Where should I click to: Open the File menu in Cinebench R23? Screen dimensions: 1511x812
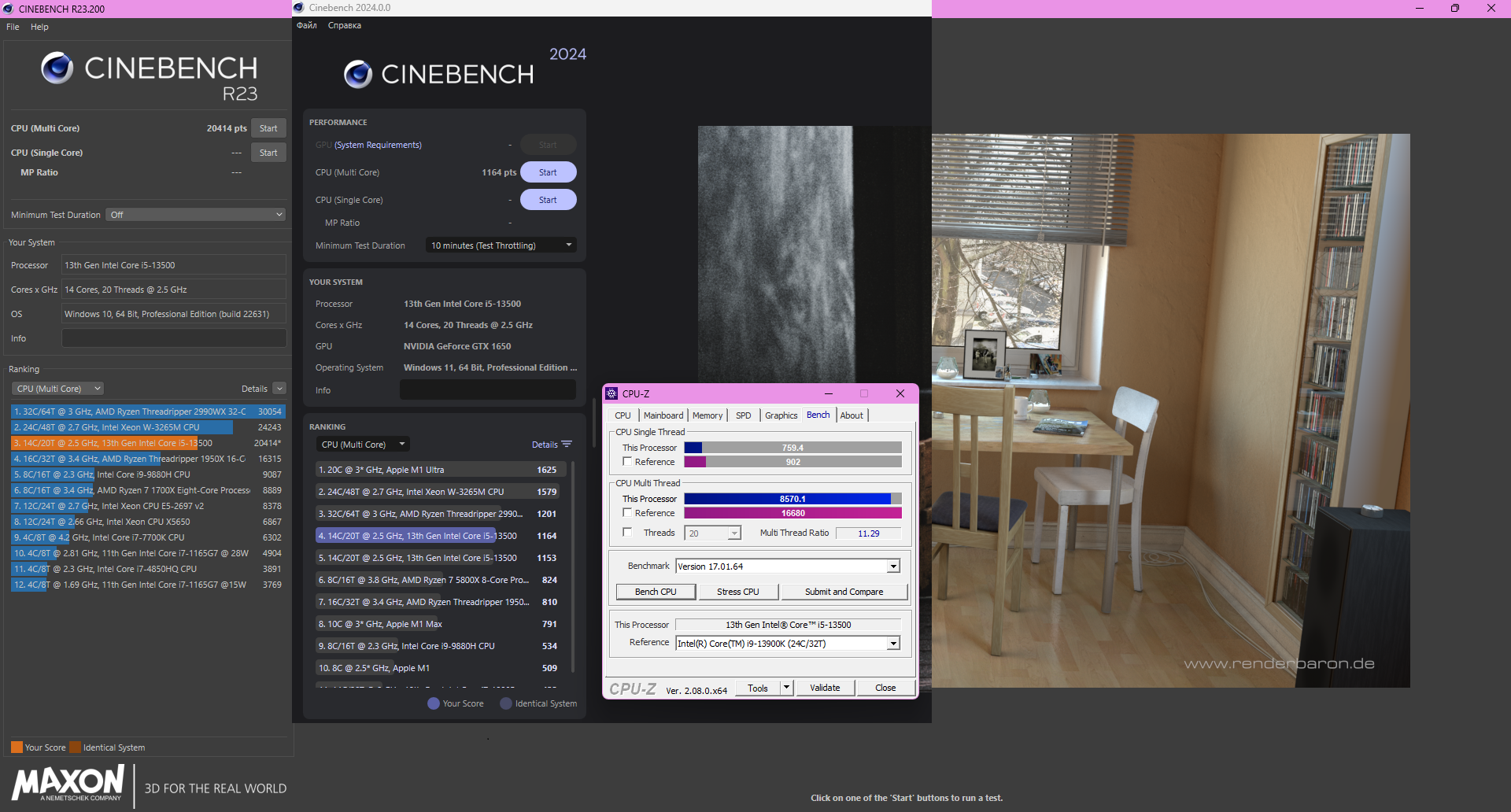coord(13,27)
